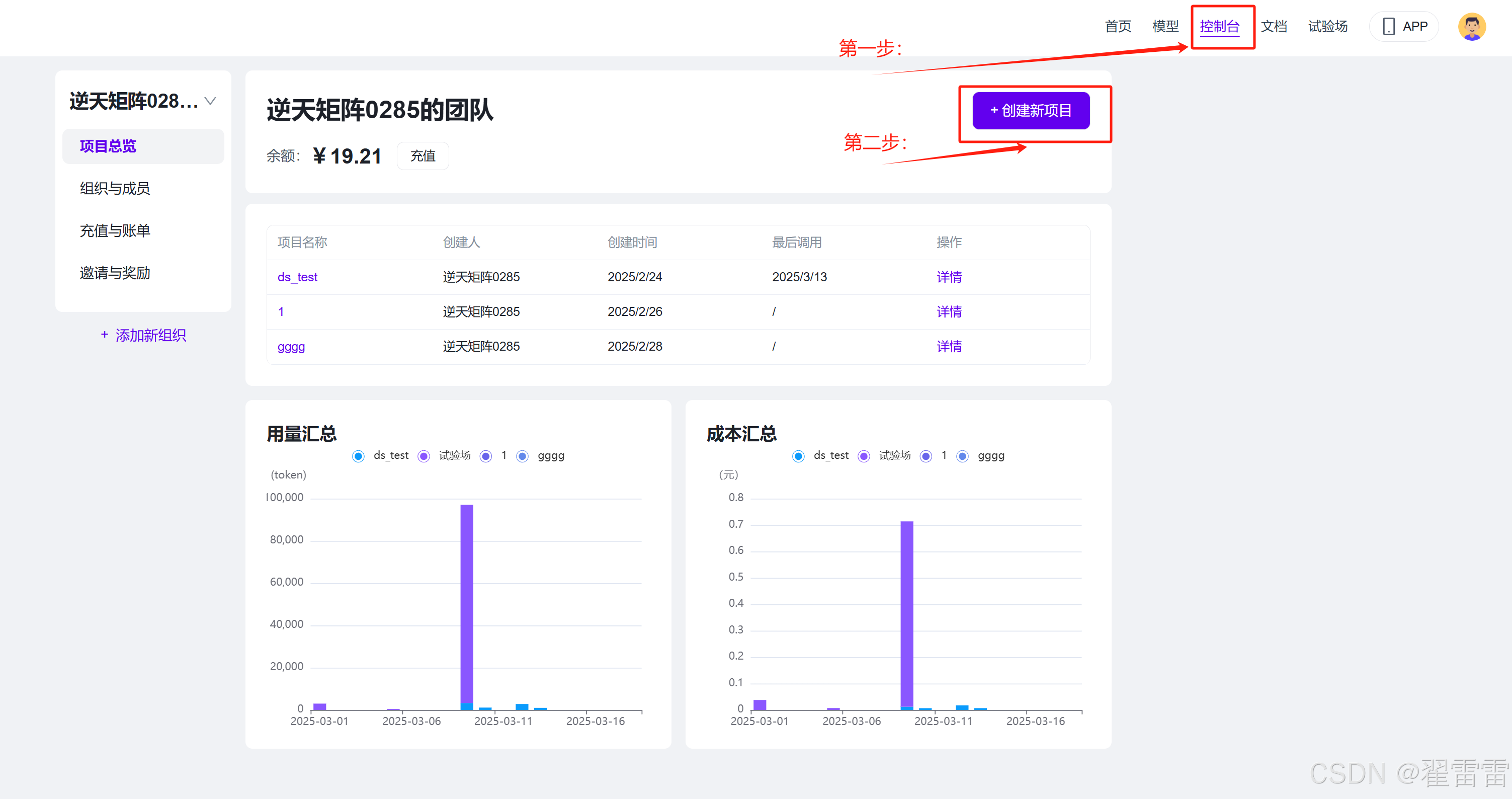Click the balance amount ¥ 19.21
The height and width of the screenshot is (799, 1512).
tap(347, 156)
